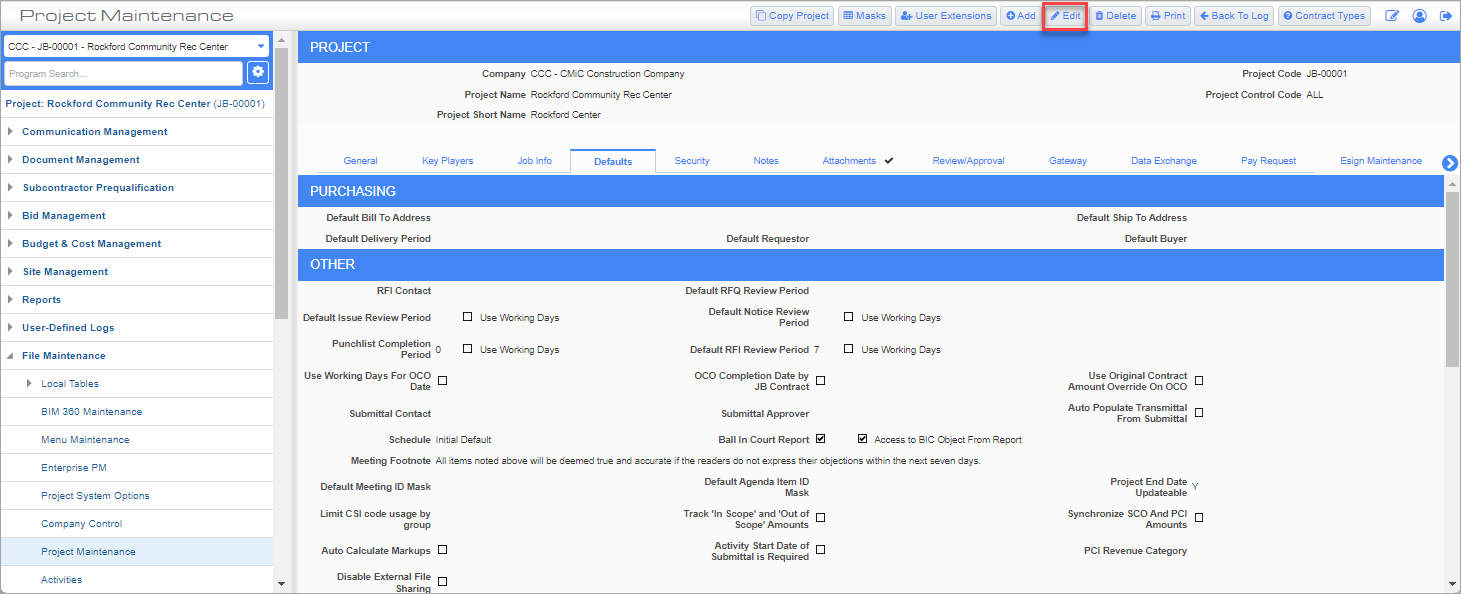
Task: Click the Program Search field
Action: [123, 73]
